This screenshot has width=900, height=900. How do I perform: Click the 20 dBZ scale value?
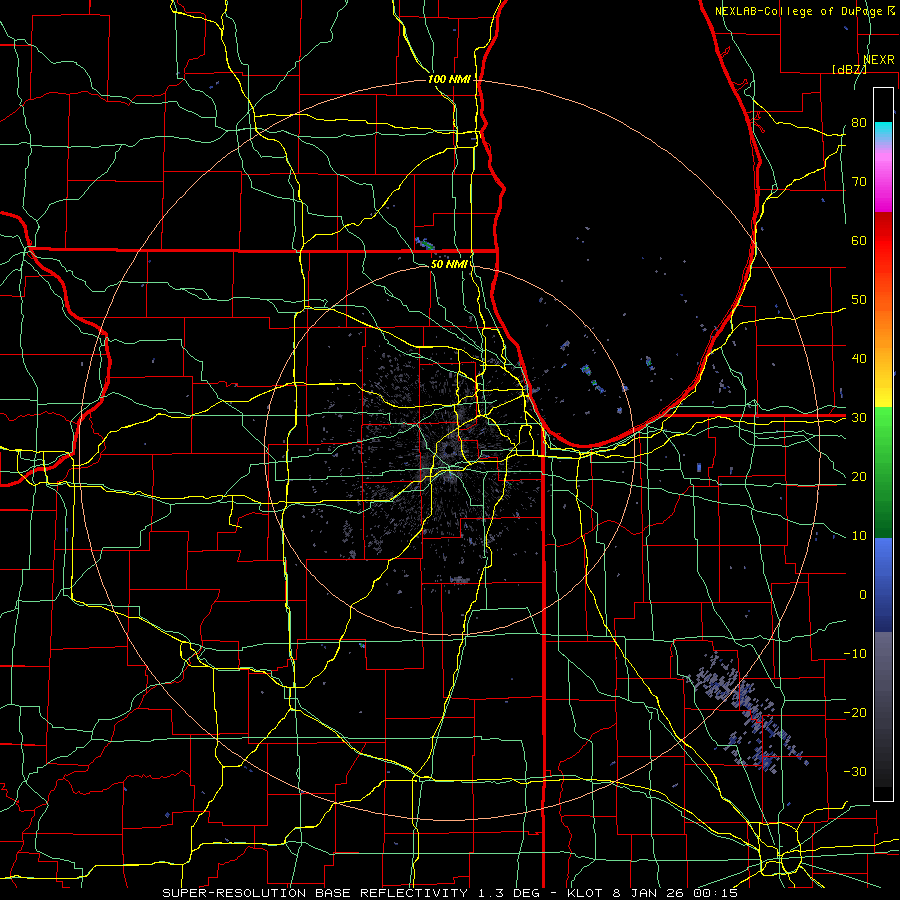click(859, 476)
